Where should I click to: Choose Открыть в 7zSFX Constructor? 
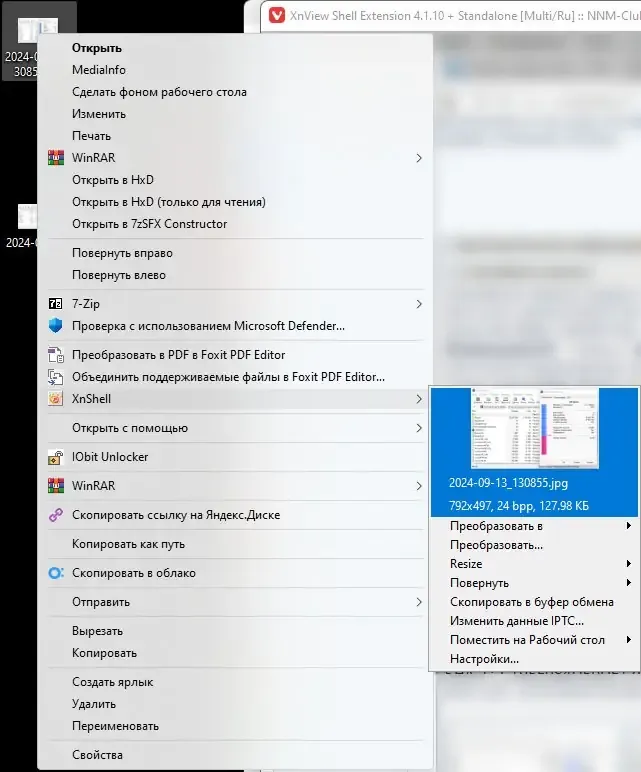235,224
